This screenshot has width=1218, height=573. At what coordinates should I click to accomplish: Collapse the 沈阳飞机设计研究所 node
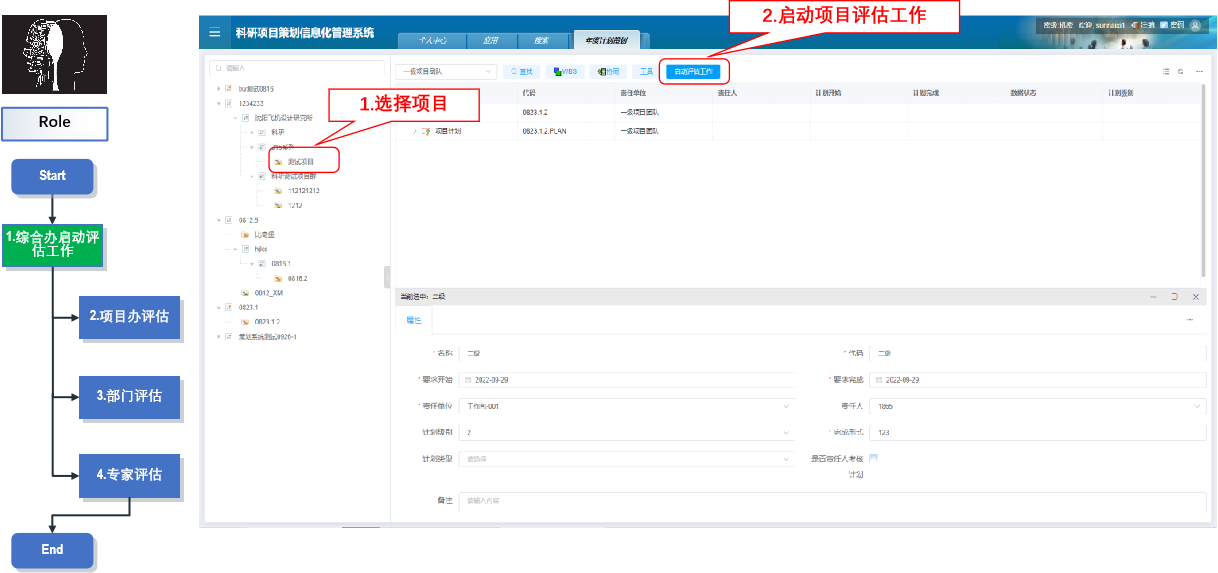[235, 117]
